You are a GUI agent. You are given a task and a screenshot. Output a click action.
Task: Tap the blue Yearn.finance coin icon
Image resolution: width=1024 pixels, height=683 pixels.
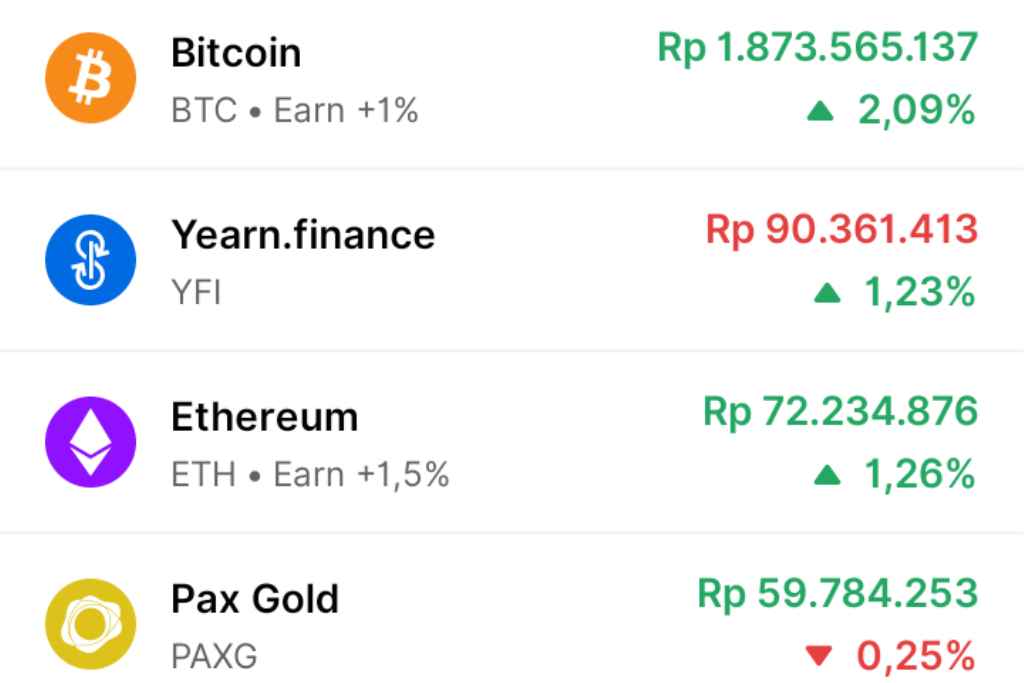click(x=90, y=260)
